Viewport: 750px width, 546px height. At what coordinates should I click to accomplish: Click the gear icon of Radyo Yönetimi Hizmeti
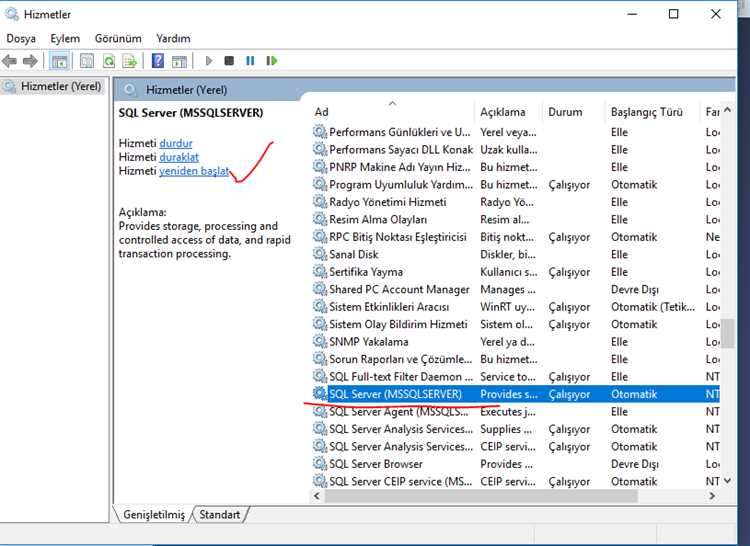coord(320,202)
